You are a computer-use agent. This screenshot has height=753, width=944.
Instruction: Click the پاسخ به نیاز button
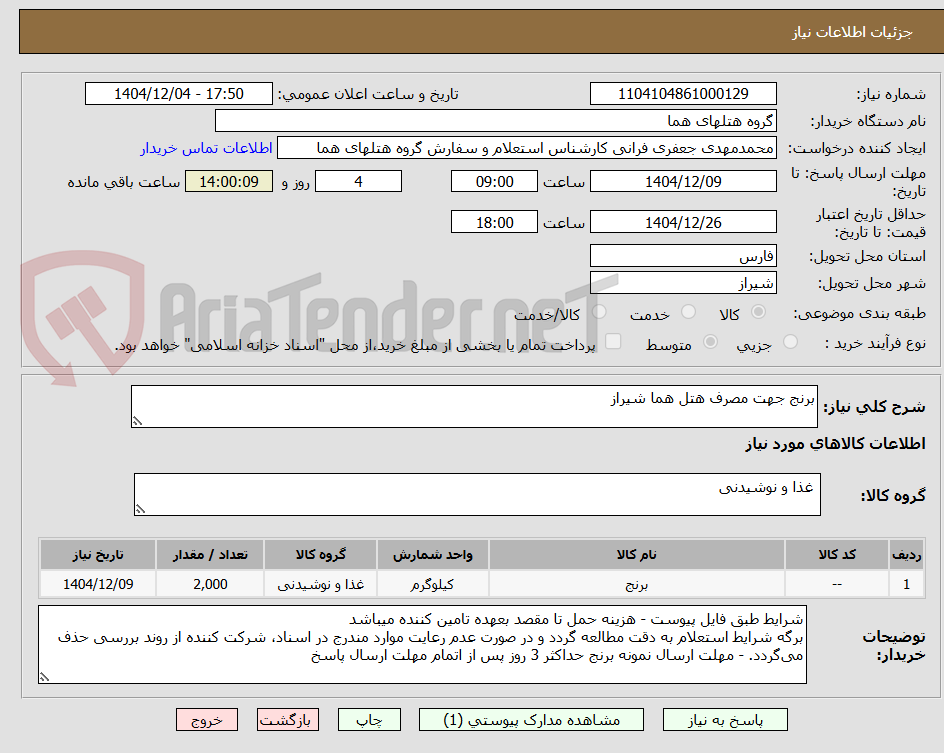pyautogui.click(x=725, y=720)
